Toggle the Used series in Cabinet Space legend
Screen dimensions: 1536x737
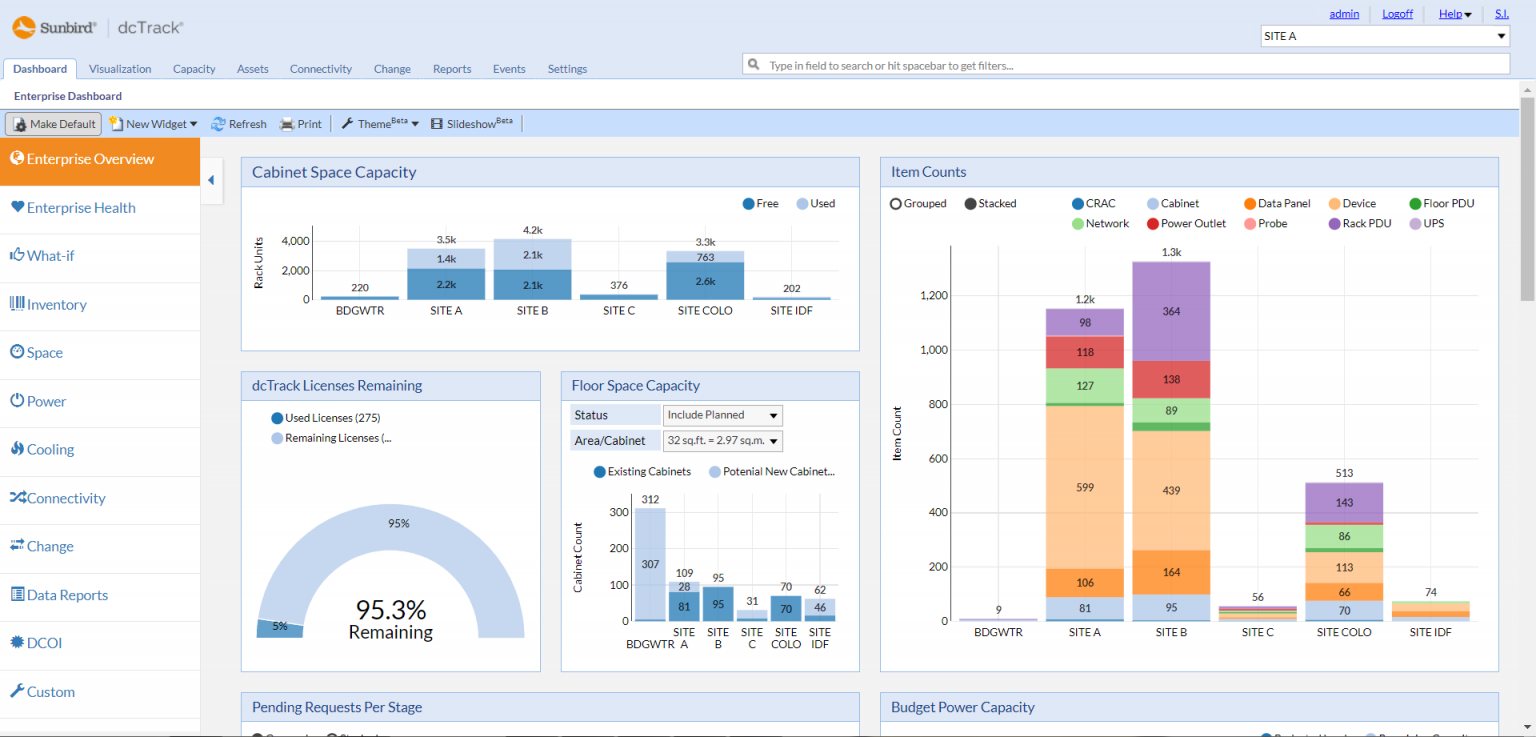pos(815,204)
